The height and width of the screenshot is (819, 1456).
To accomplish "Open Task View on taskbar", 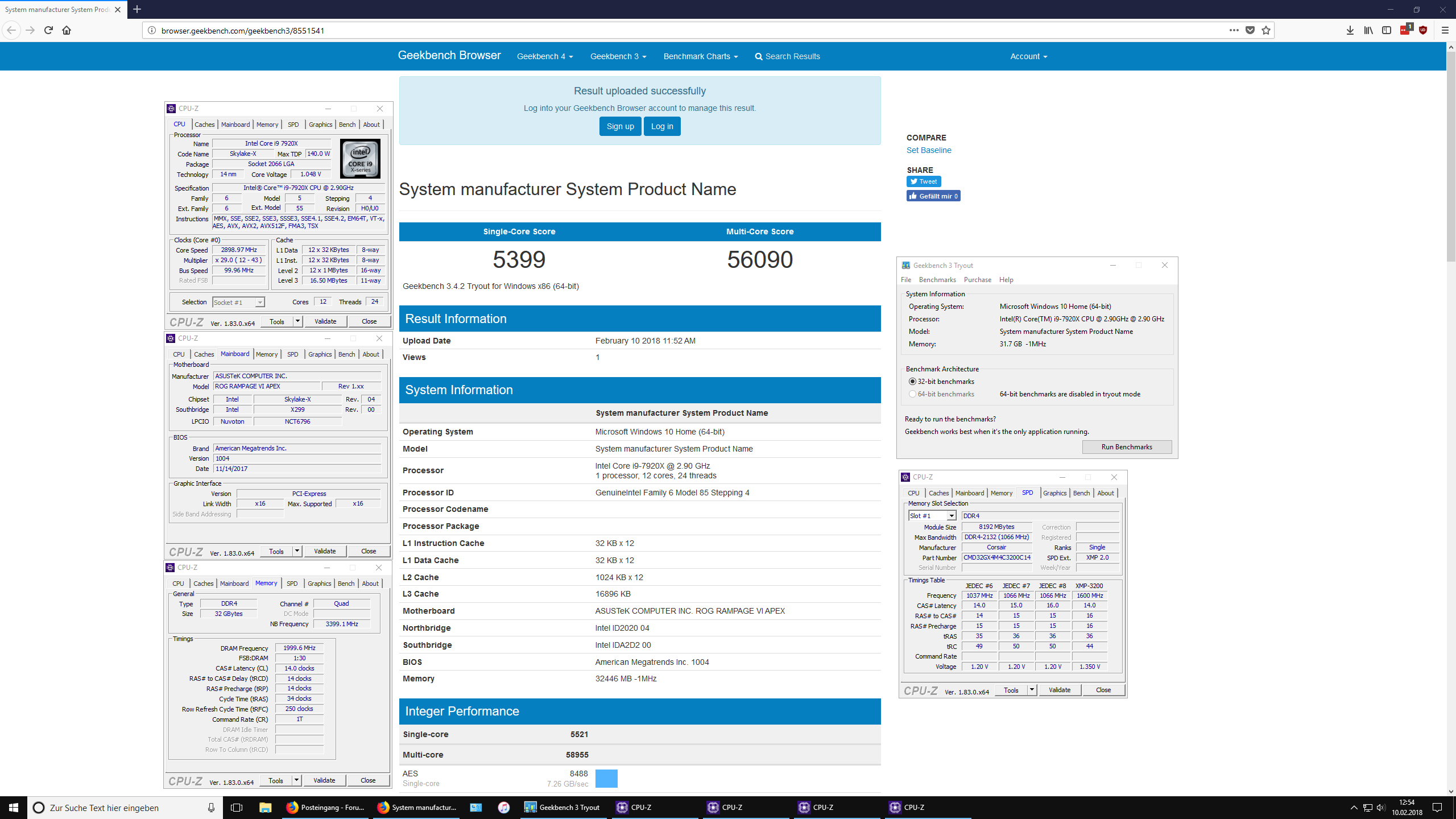I will pos(237,808).
